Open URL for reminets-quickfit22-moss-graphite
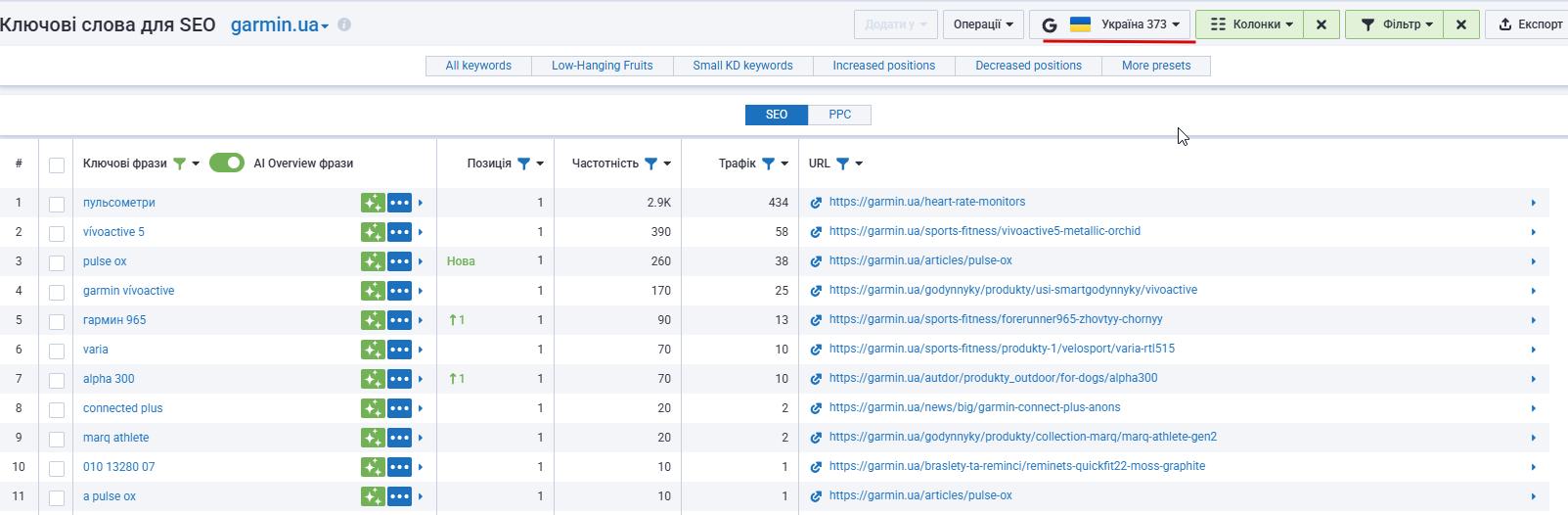This screenshot has width=1568, height=515. [x=1017, y=466]
